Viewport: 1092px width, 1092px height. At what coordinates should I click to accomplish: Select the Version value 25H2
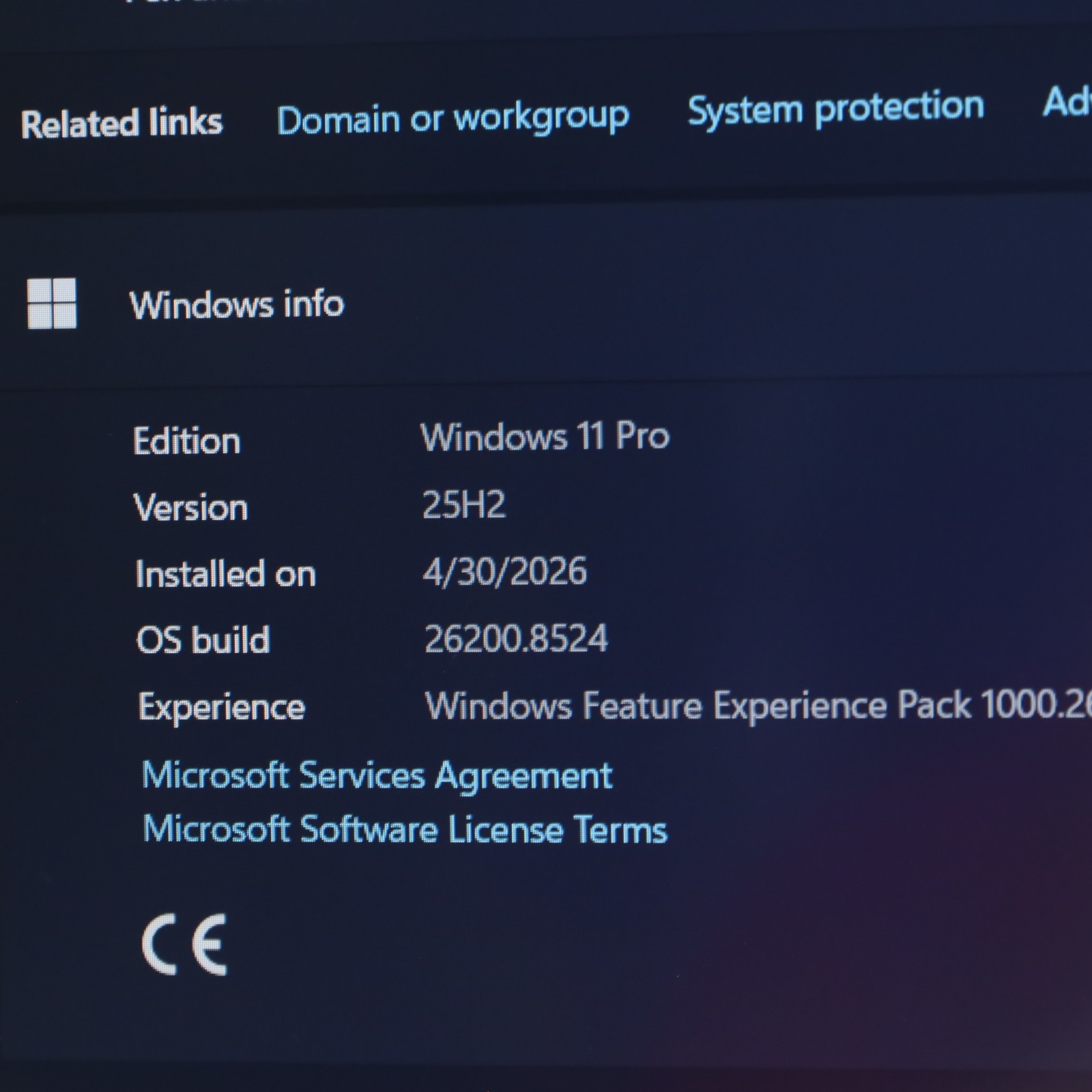[x=464, y=505]
